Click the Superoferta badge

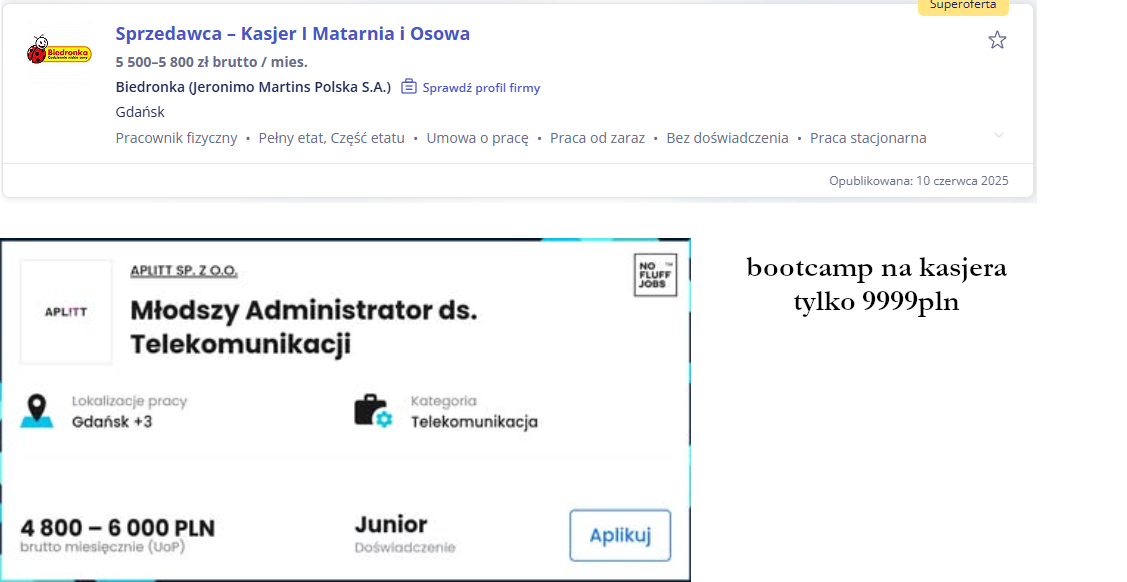(963, 6)
